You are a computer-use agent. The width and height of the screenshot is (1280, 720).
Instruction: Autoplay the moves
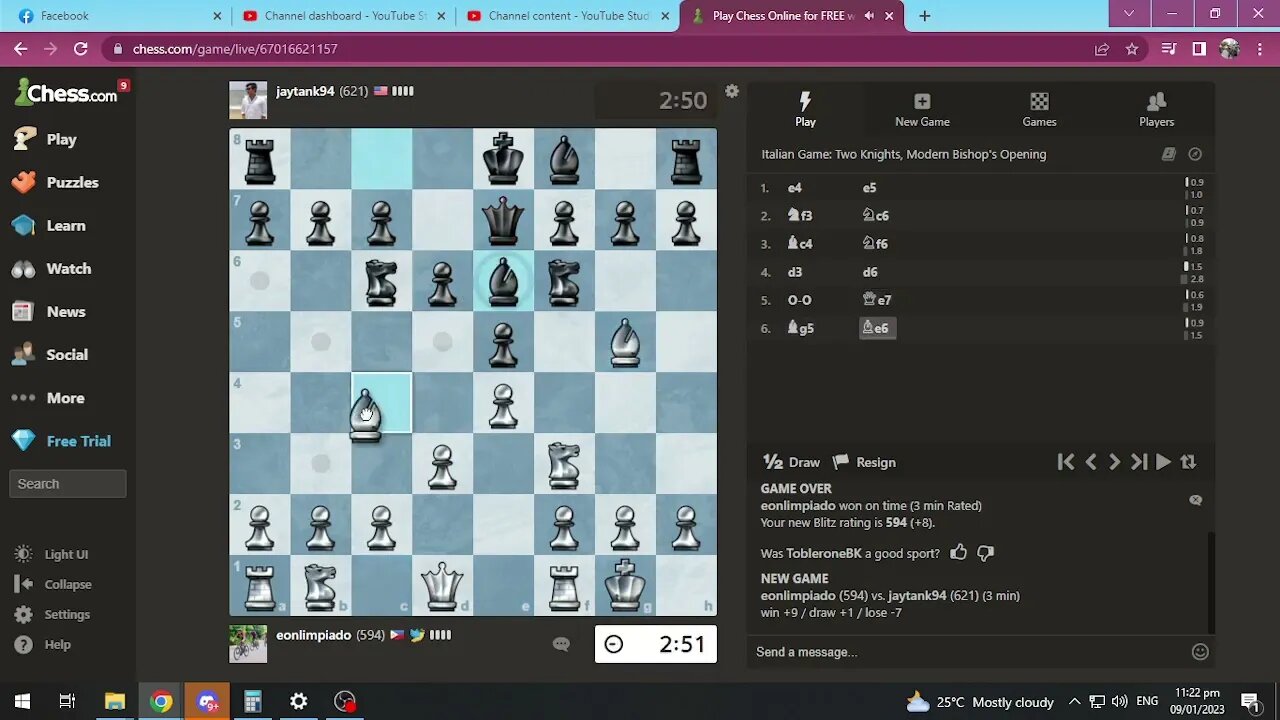pos(1163,462)
